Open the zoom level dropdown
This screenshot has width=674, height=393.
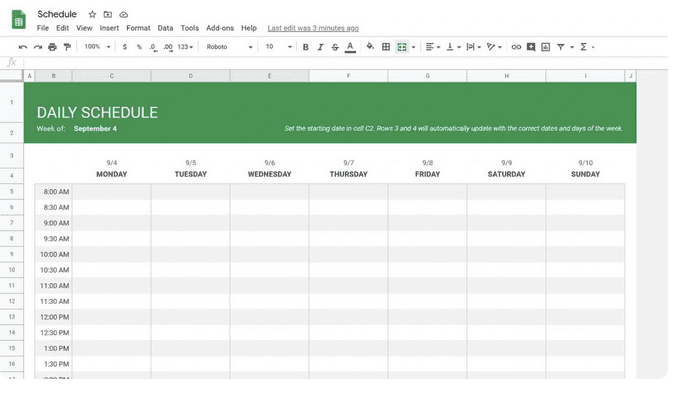[98, 46]
